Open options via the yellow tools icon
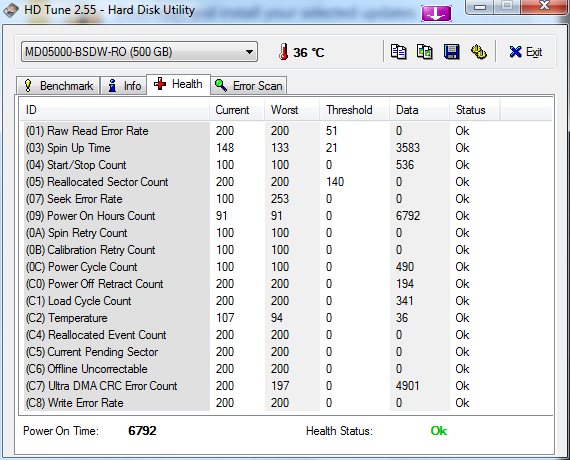 point(478,52)
